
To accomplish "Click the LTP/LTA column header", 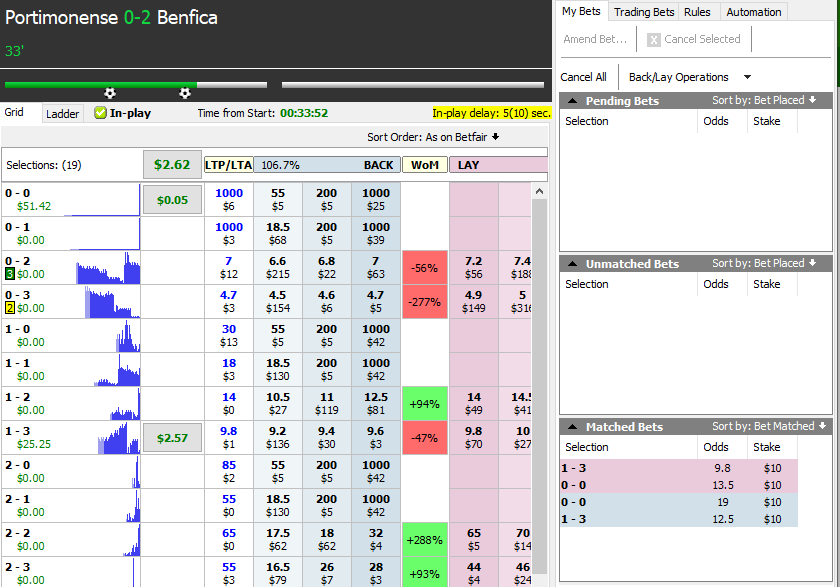I will pyautogui.click(x=229, y=165).
